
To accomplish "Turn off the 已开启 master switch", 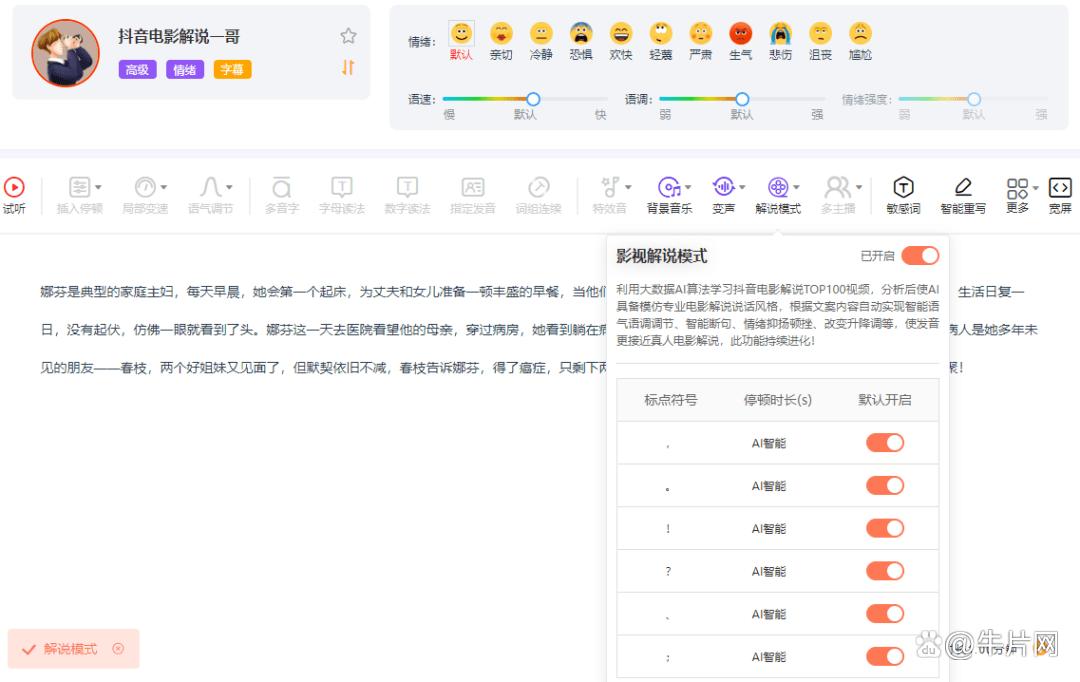I will [x=920, y=256].
